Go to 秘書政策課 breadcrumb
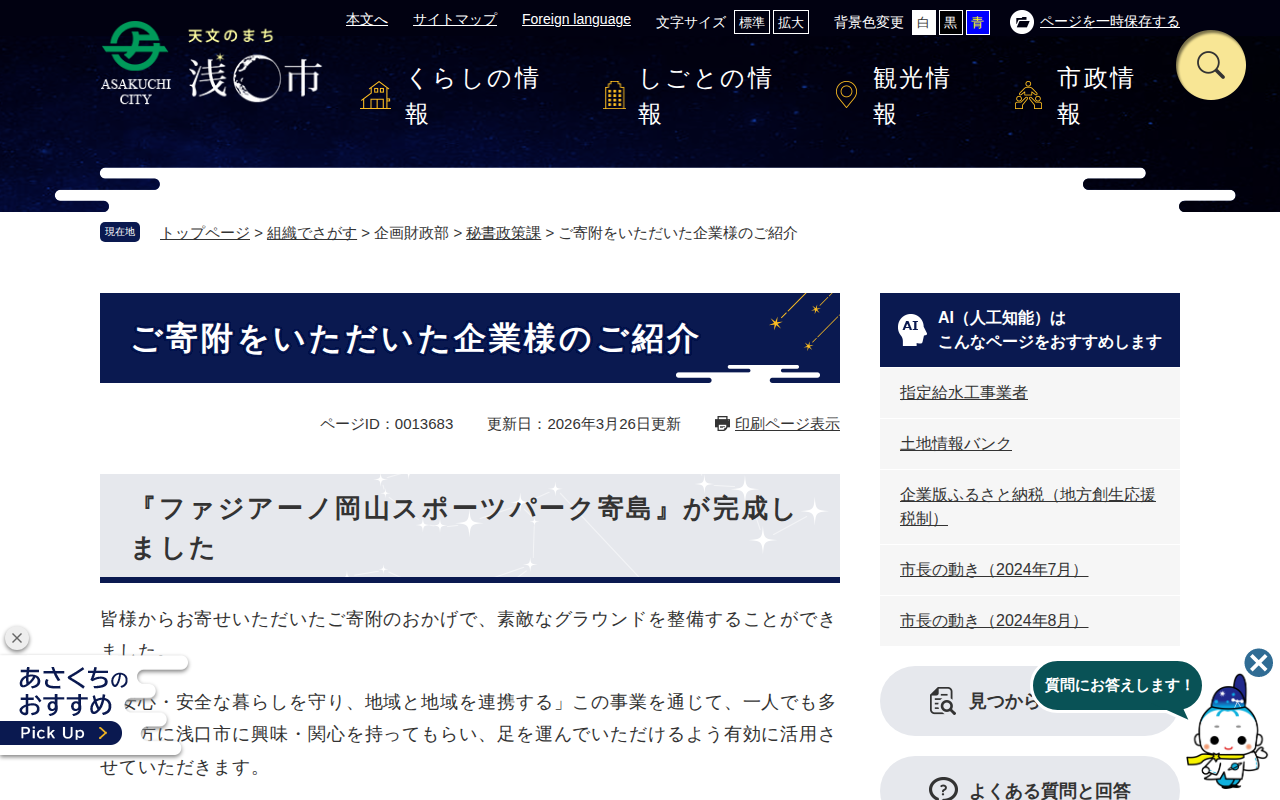The image size is (1280, 800). [x=503, y=233]
